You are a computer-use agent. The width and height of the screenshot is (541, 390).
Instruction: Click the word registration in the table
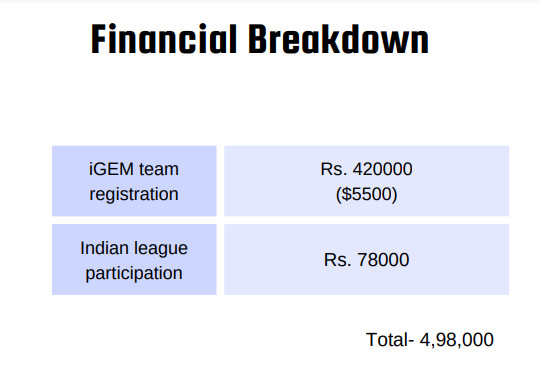134,194
